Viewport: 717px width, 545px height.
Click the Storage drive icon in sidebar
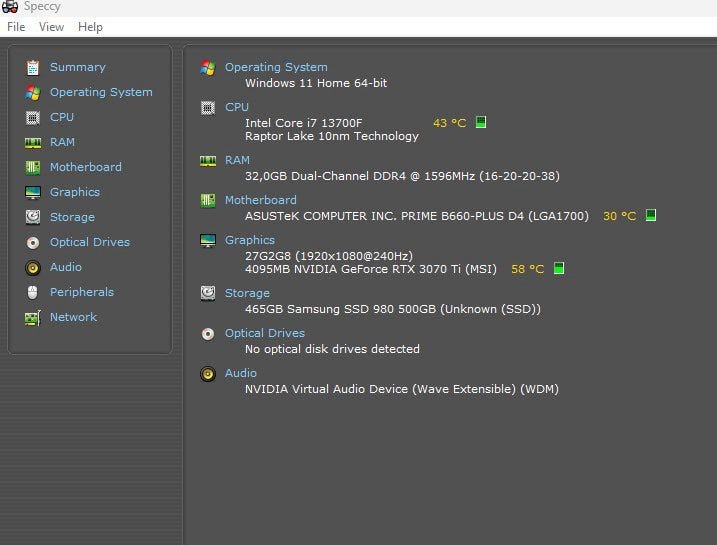[x=33, y=217]
